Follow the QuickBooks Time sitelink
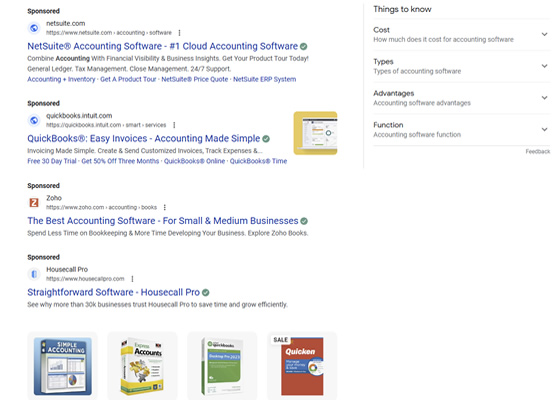The image size is (560, 400). [258, 161]
